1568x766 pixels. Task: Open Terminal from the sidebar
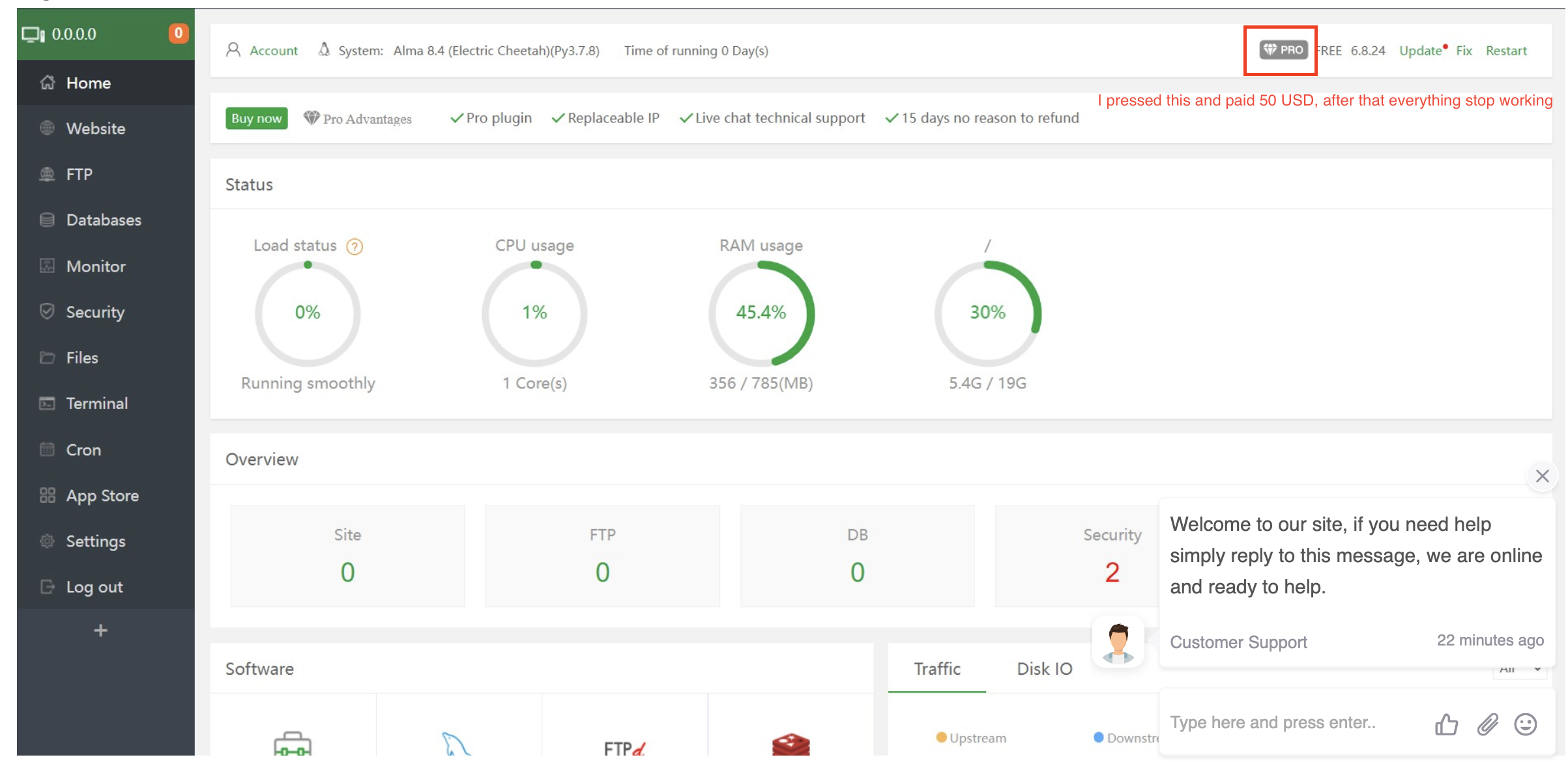[96, 404]
